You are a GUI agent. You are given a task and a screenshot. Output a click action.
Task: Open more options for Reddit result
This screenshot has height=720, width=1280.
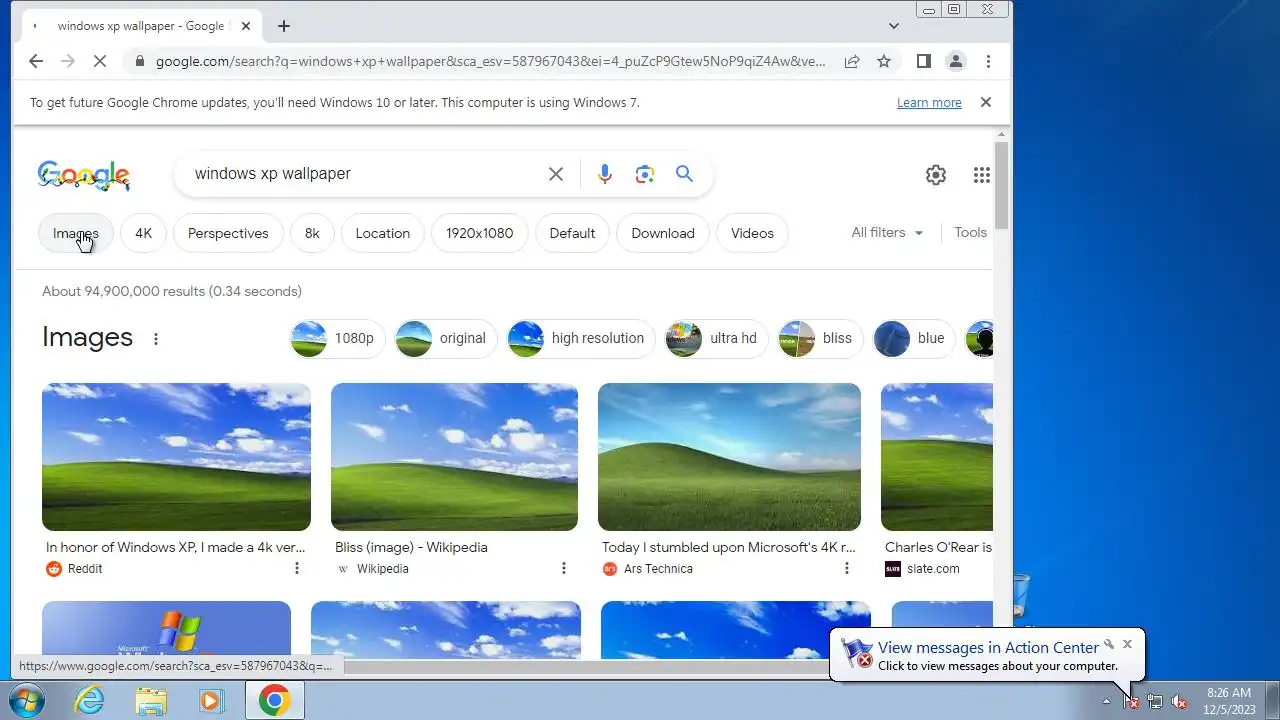[x=297, y=568]
